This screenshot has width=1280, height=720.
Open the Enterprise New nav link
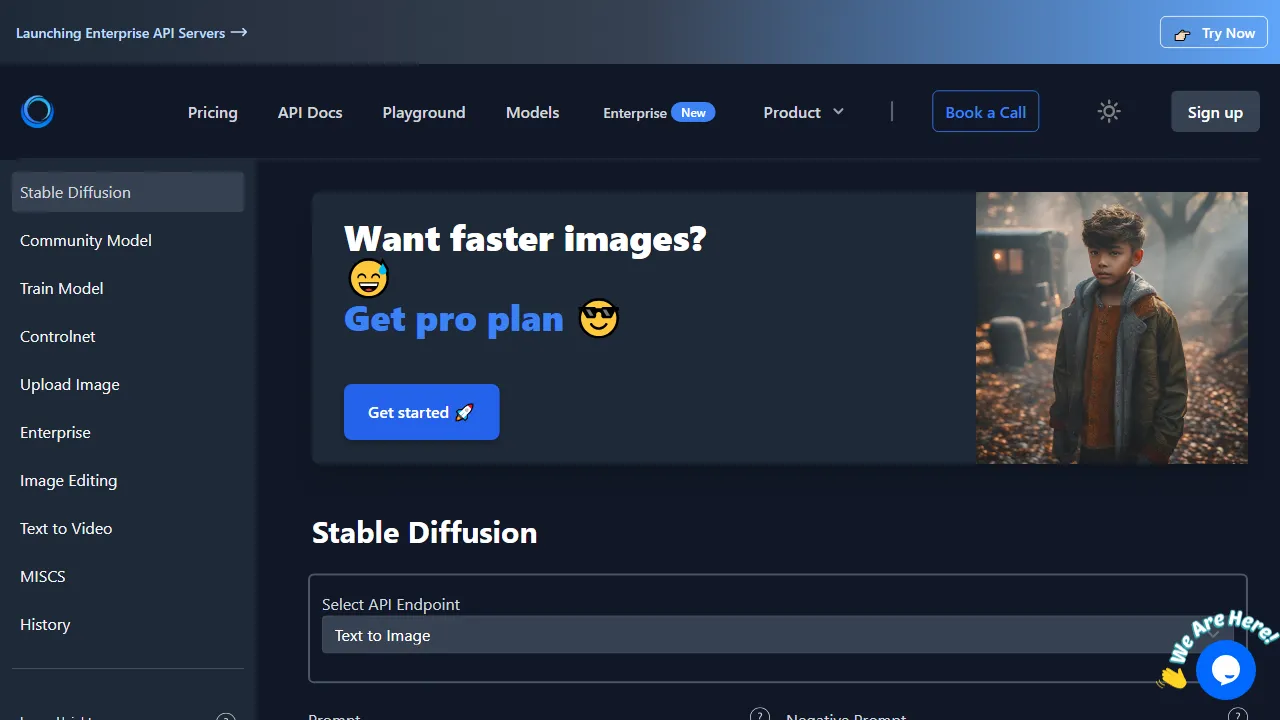tap(659, 112)
